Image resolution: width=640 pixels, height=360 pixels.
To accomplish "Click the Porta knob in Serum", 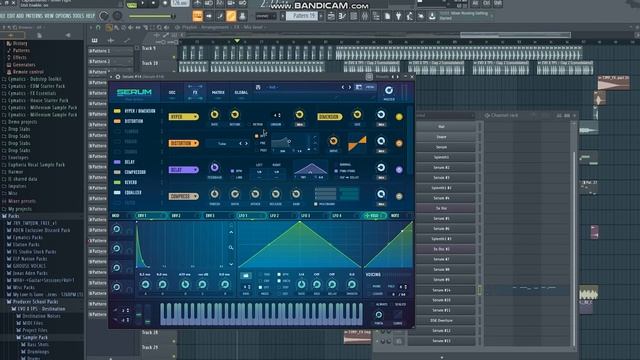I will point(379,315).
